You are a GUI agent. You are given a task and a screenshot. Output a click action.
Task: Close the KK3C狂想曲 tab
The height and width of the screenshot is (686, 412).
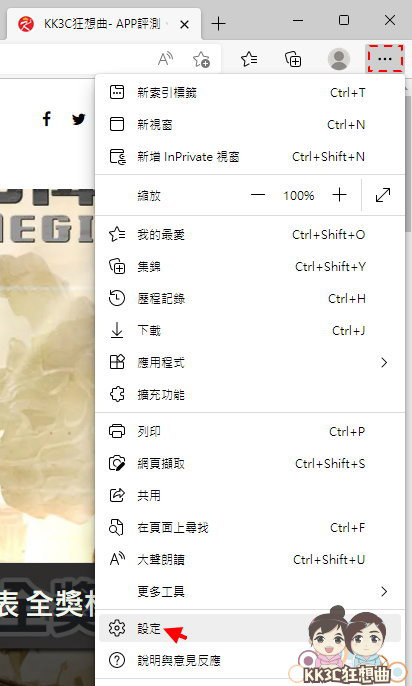click(185, 24)
